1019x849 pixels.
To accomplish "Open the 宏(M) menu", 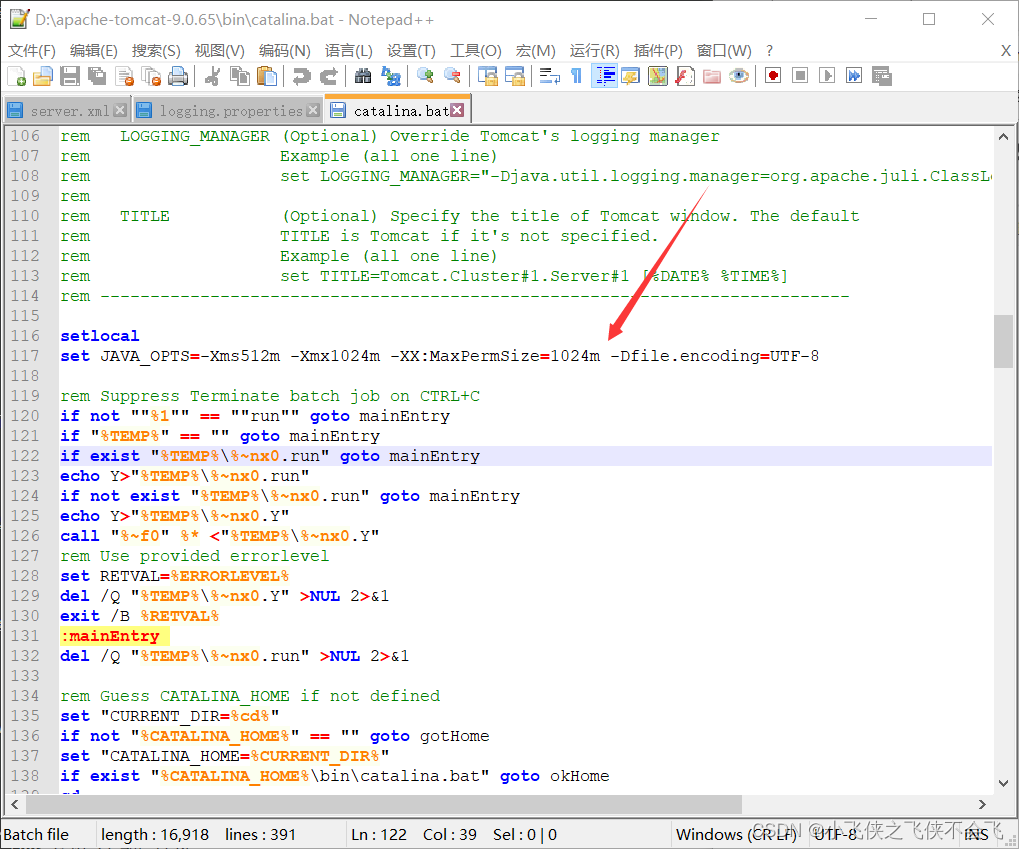I will [535, 51].
